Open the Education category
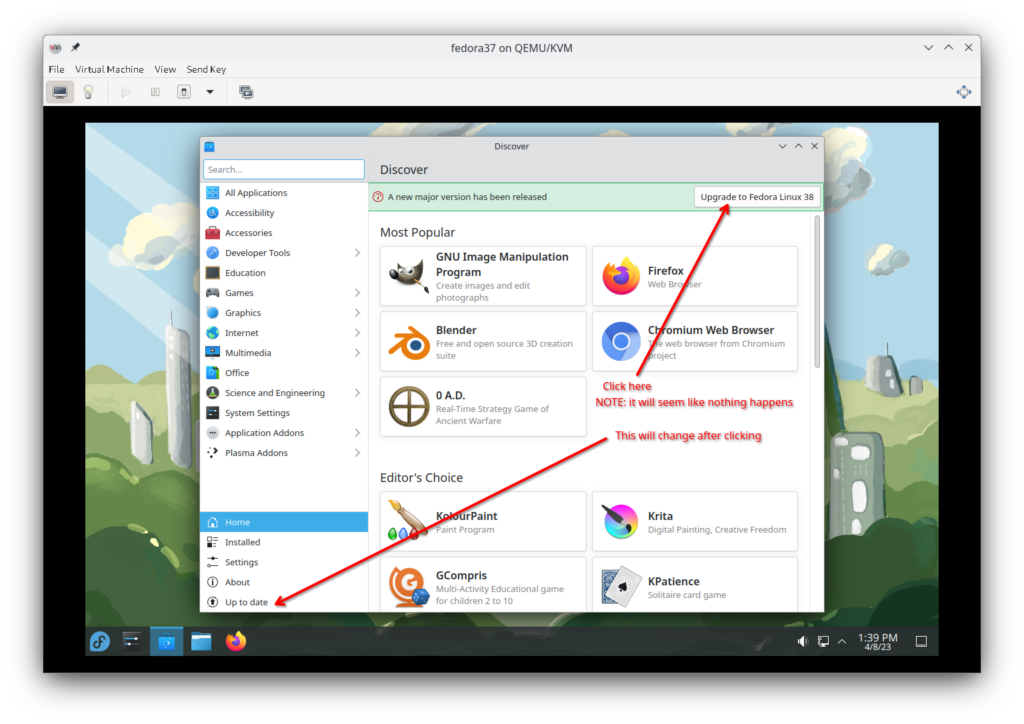The image size is (1024, 724). coord(284,273)
